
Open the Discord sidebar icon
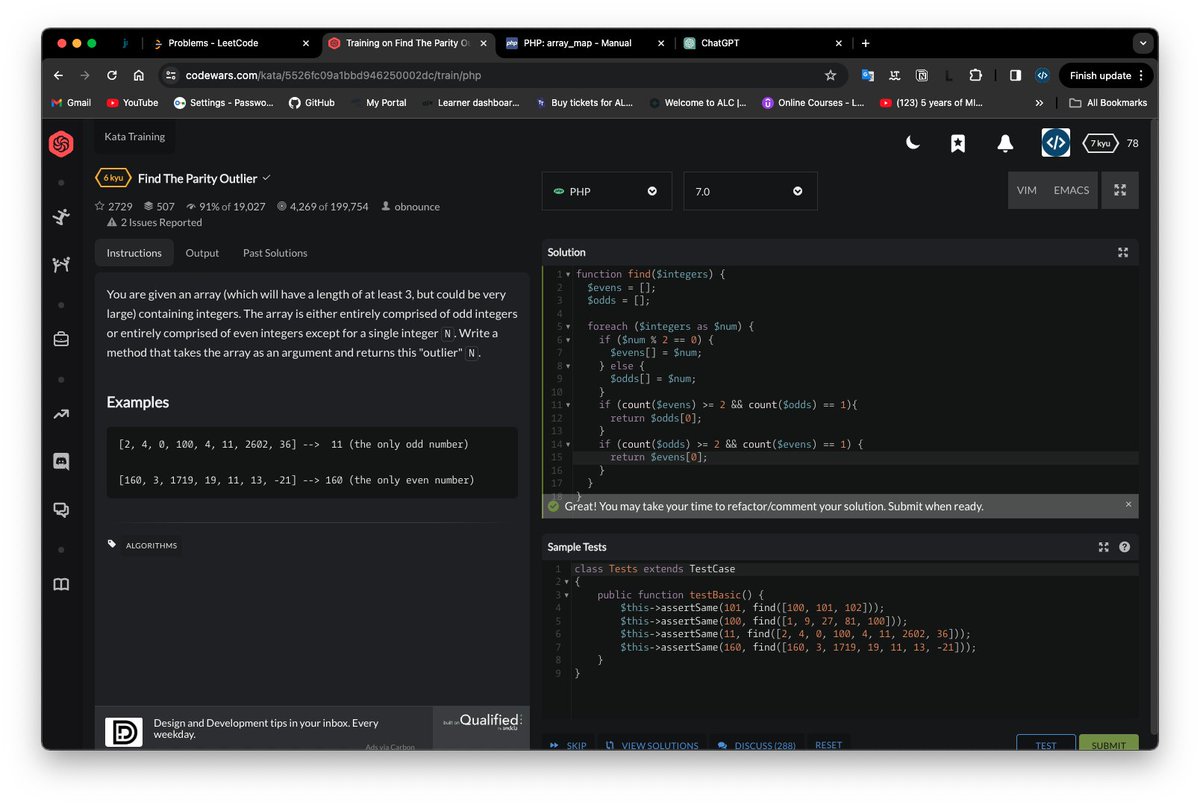[x=61, y=461]
